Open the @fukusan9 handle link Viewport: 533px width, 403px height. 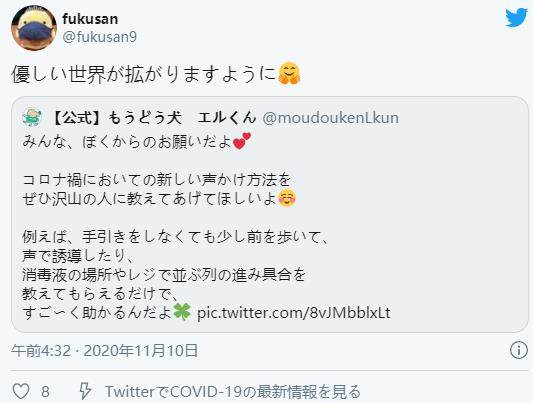(100, 37)
